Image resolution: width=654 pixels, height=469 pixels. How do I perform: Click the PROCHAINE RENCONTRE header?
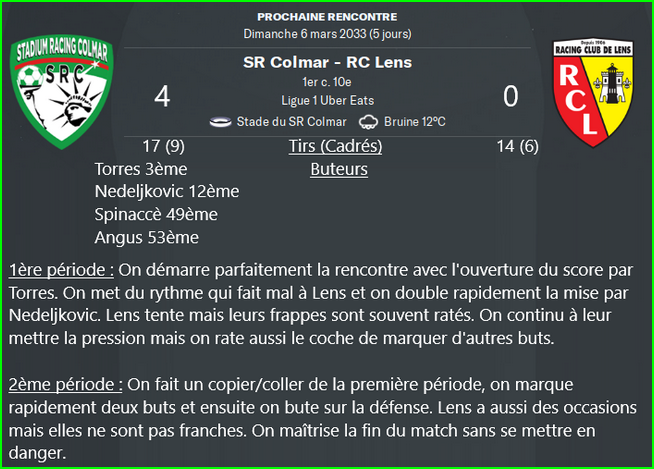click(x=327, y=17)
